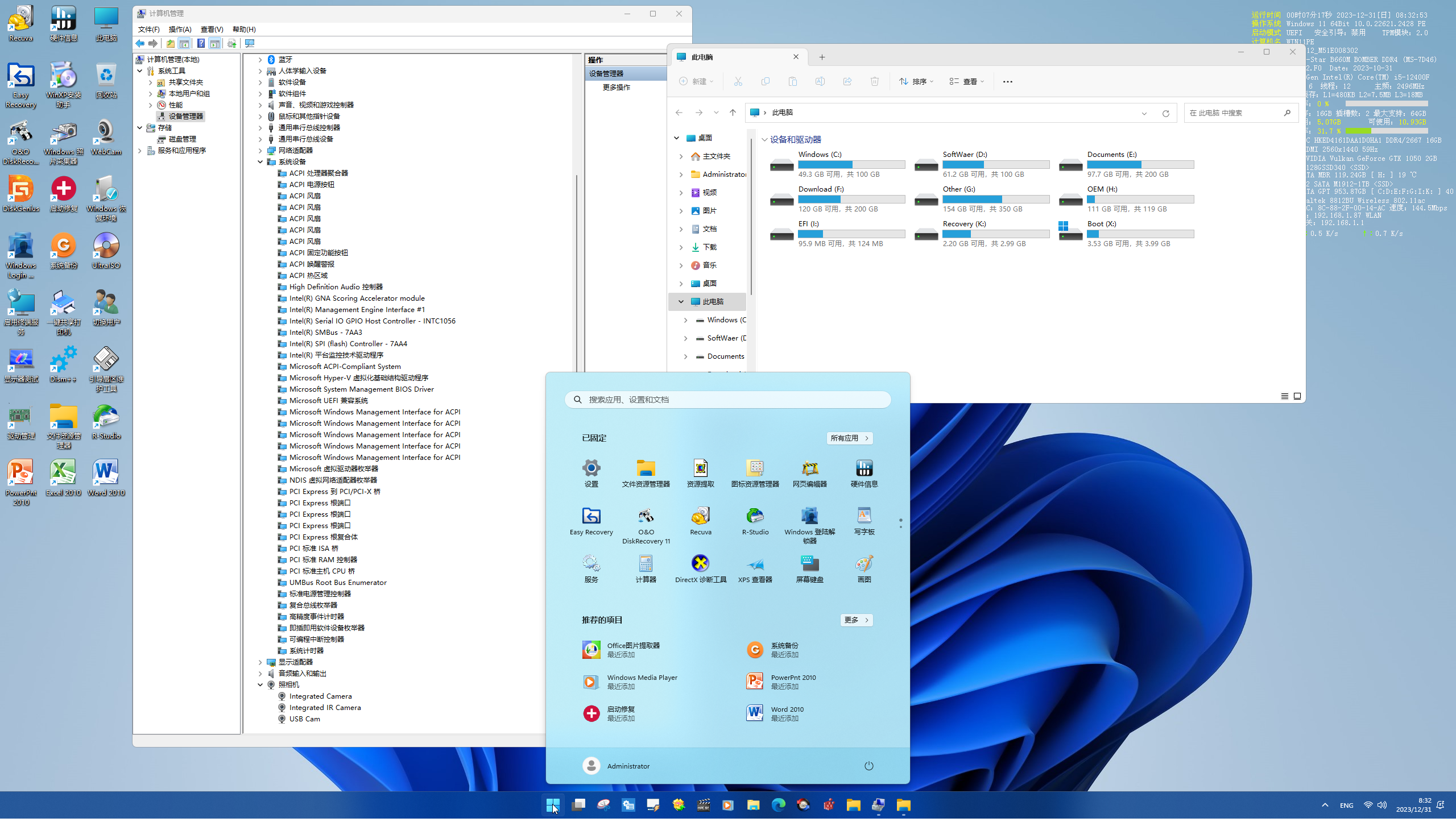
Task: Collapse 设备和驱动器 group in 此电脑
Action: [764, 140]
